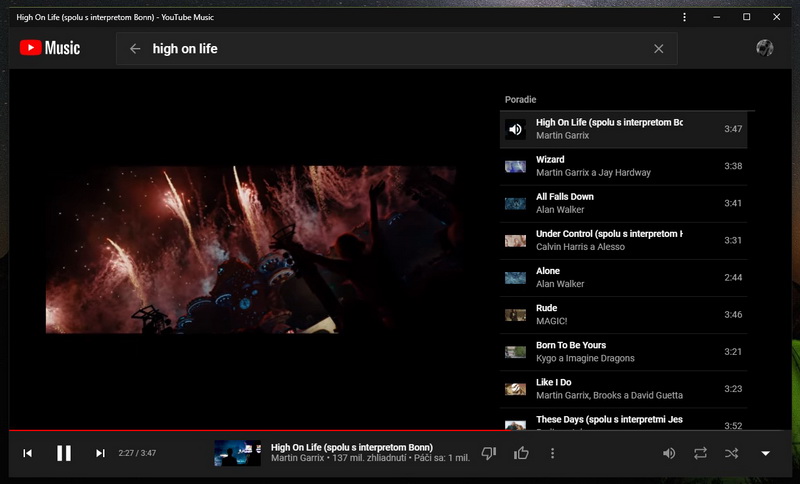Click in the high on life search box
Image resolution: width=800 pixels, height=484 pixels.
coord(400,49)
